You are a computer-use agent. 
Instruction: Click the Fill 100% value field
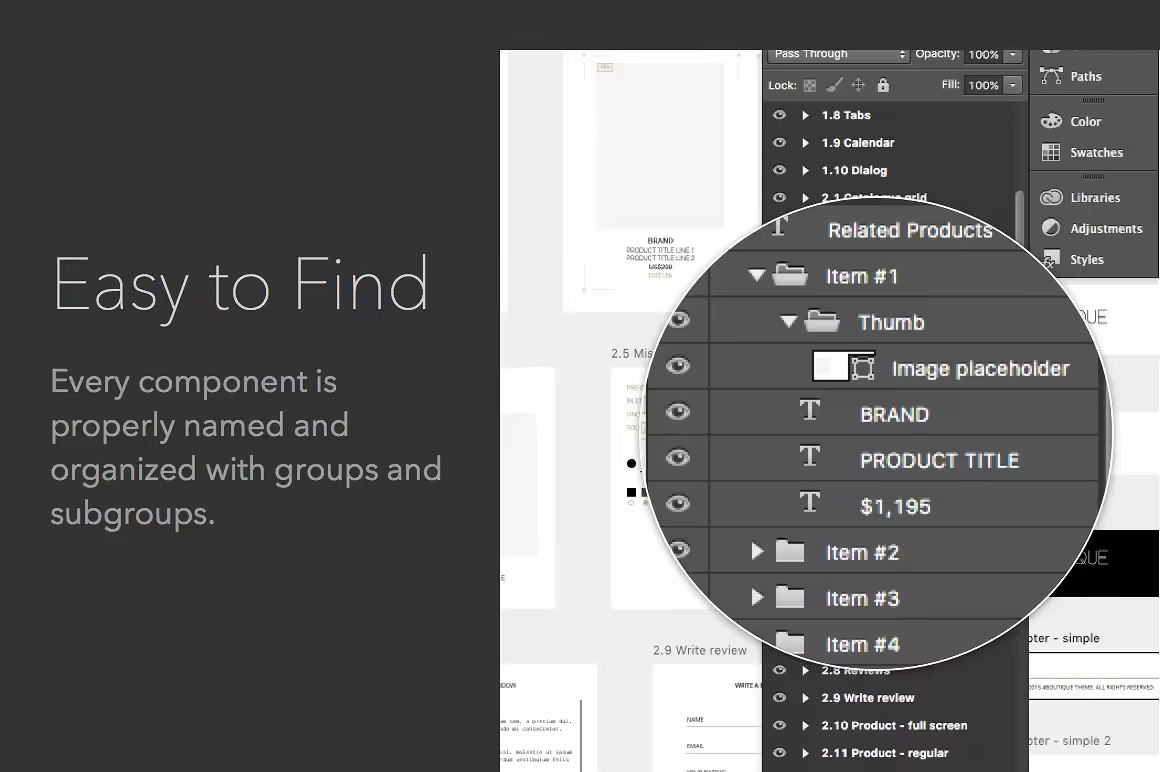(983, 85)
